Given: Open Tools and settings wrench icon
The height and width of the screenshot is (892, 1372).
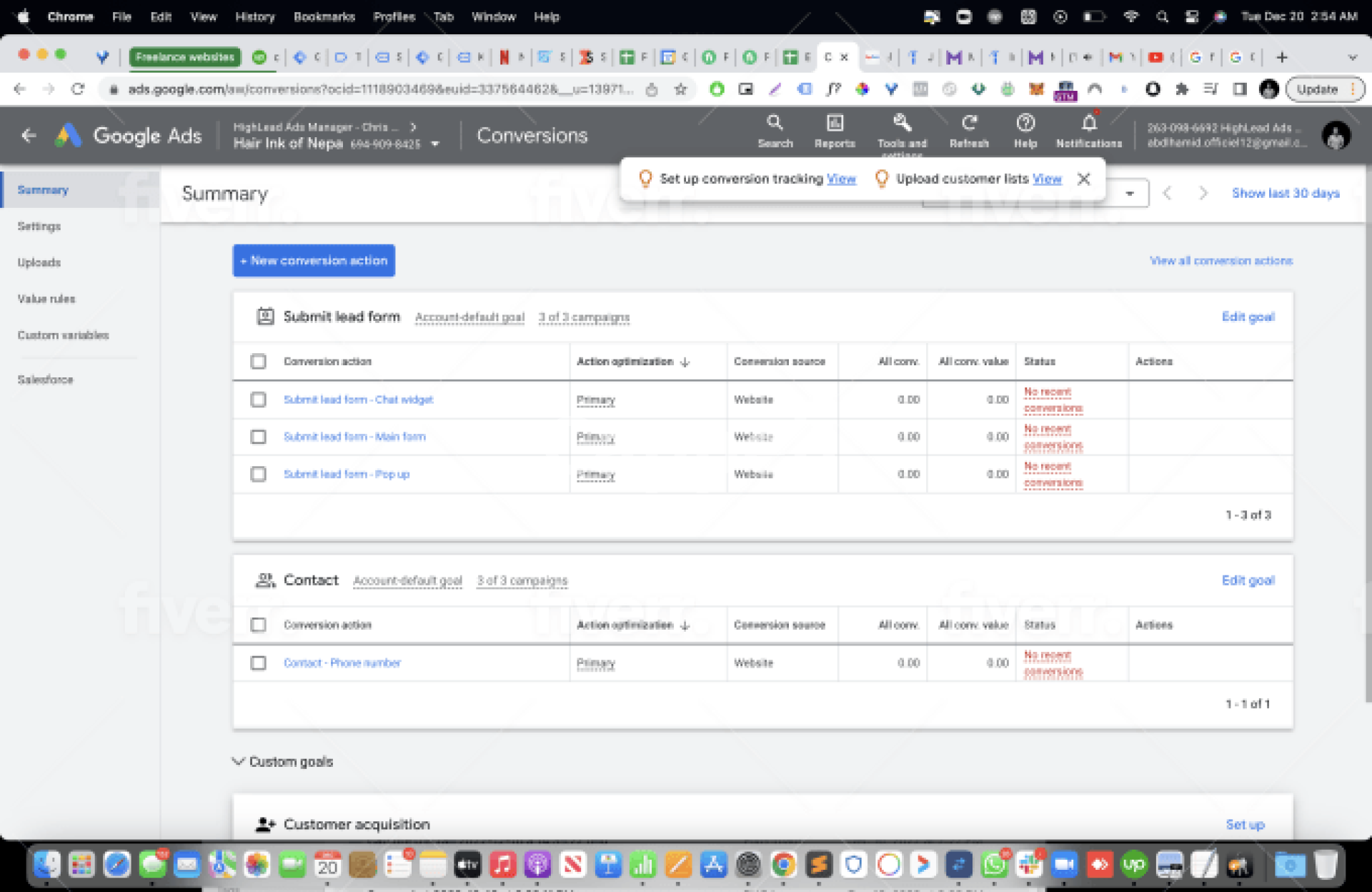Looking at the screenshot, I should pos(902,123).
